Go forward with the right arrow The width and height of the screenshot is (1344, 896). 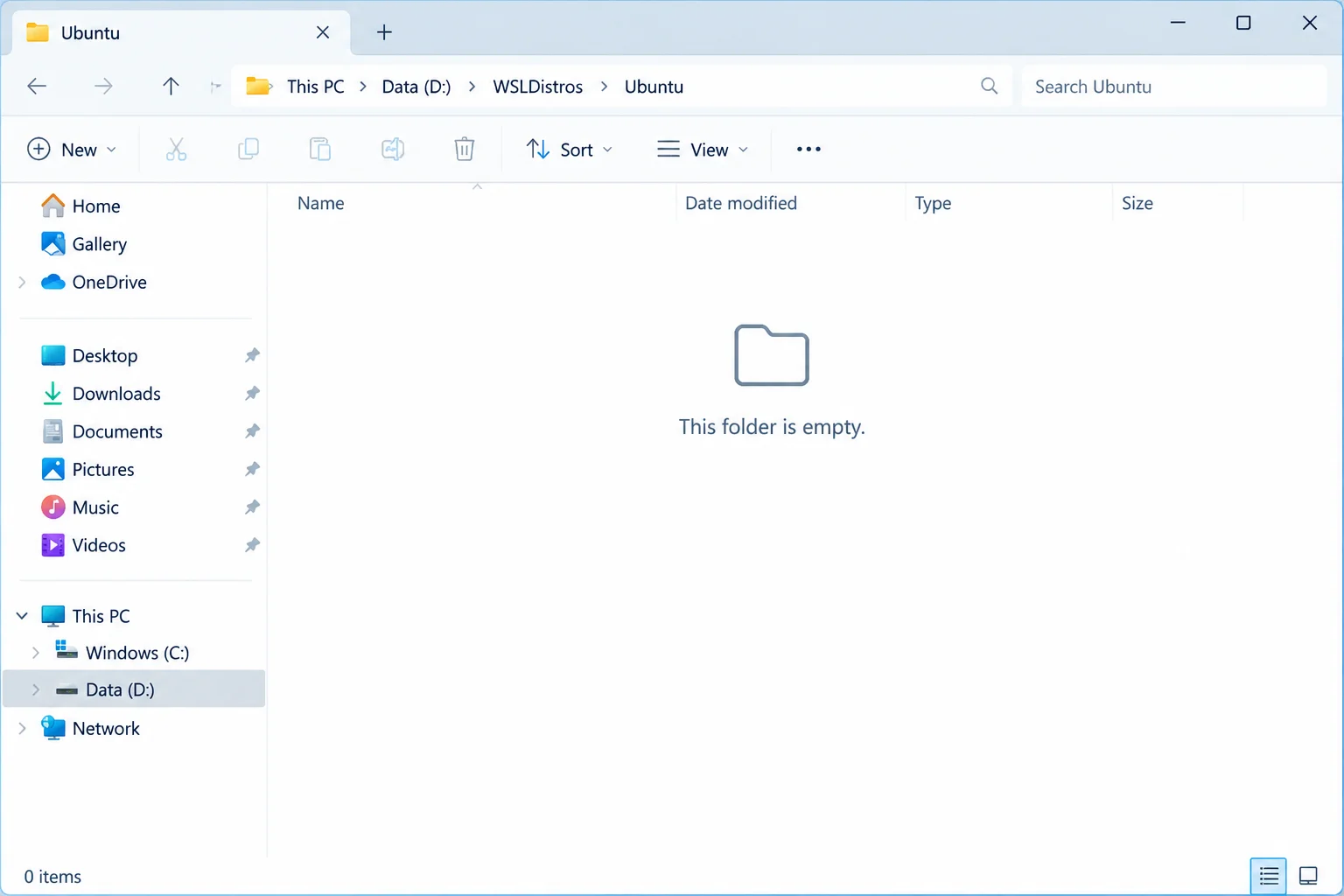tap(103, 86)
